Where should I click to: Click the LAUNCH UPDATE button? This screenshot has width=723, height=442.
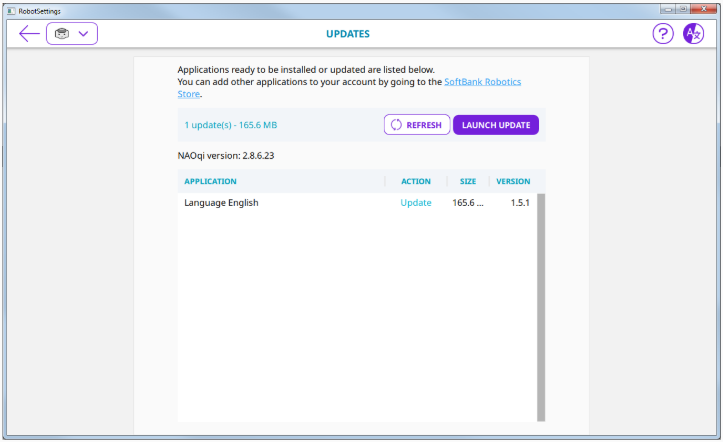(x=496, y=125)
